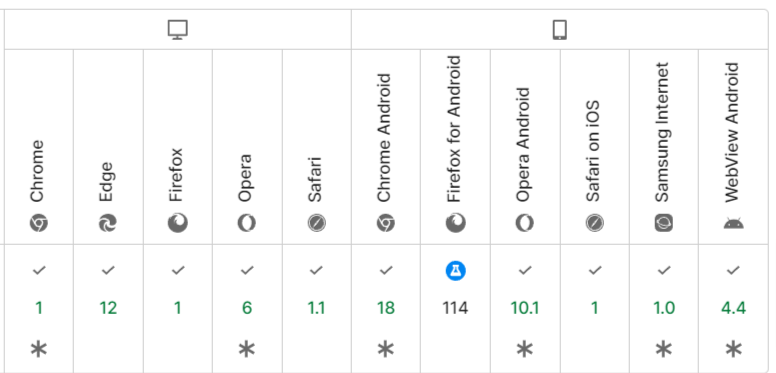Expand Chrome Android 18 support notes

point(386,350)
